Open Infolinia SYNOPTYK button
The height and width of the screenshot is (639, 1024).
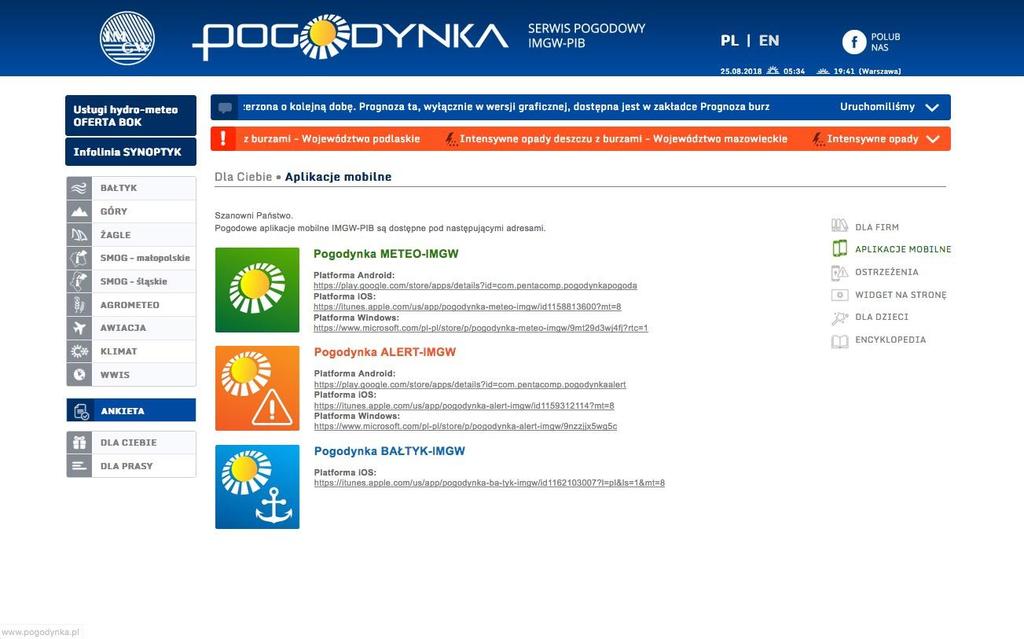pyautogui.click(x=131, y=152)
